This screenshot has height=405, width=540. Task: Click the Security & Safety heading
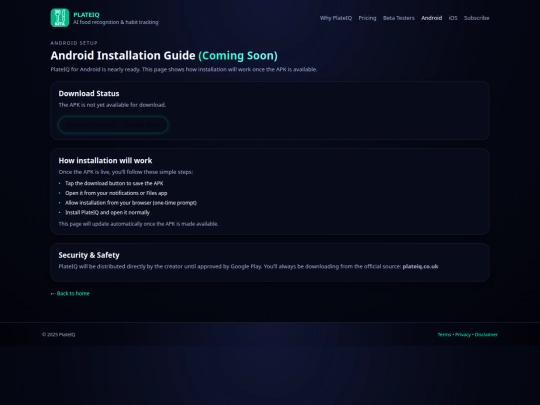click(x=89, y=255)
